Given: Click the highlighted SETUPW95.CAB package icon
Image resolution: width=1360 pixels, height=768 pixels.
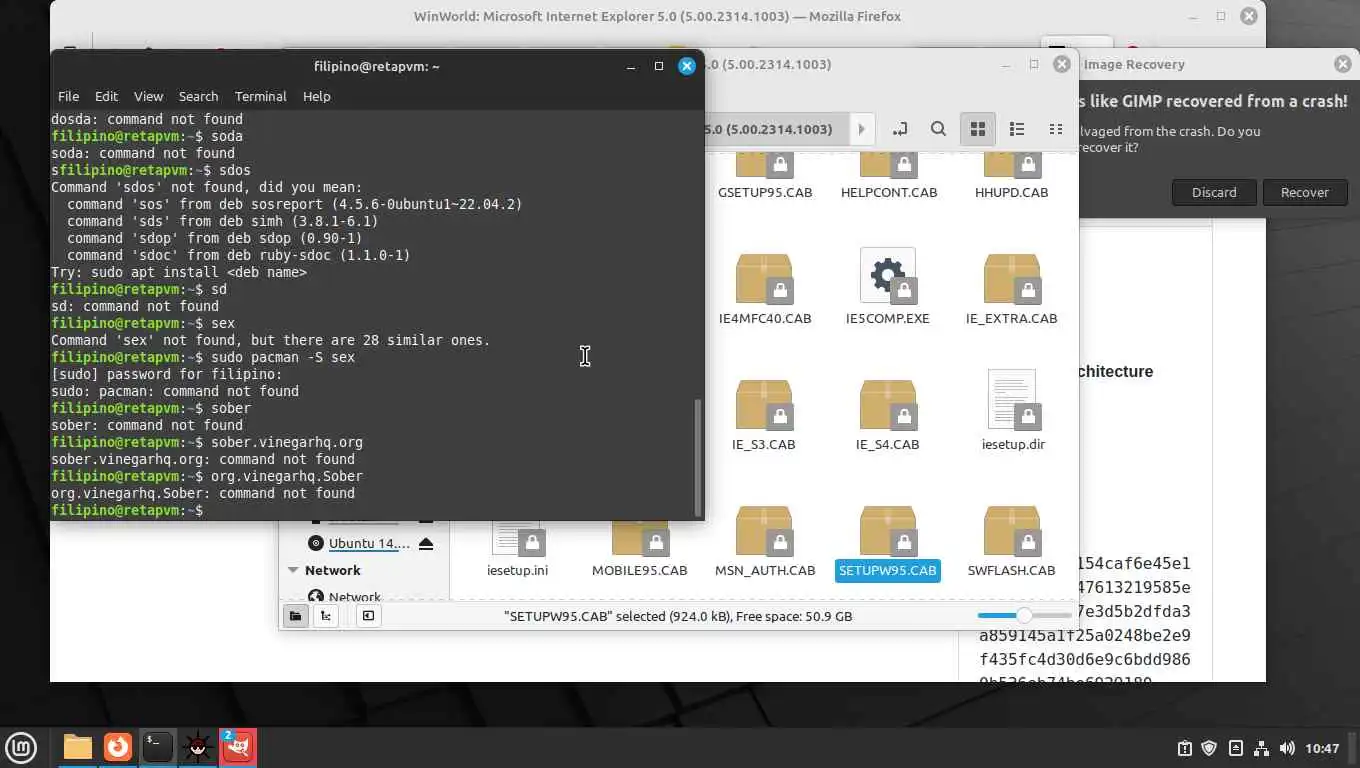Looking at the screenshot, I should click(x=888, y=530).
